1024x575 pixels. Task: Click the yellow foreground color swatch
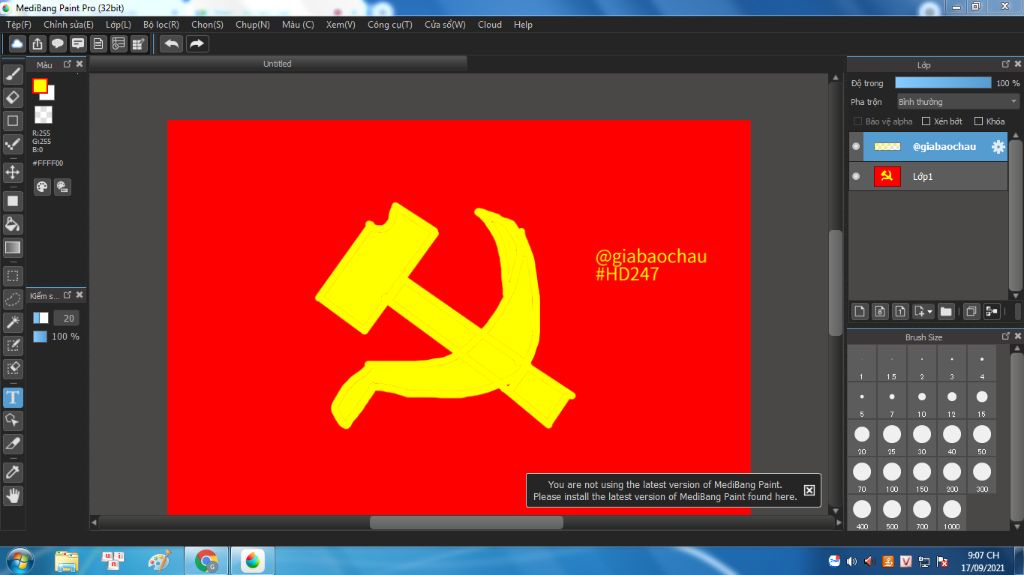[x=40, y=86]
